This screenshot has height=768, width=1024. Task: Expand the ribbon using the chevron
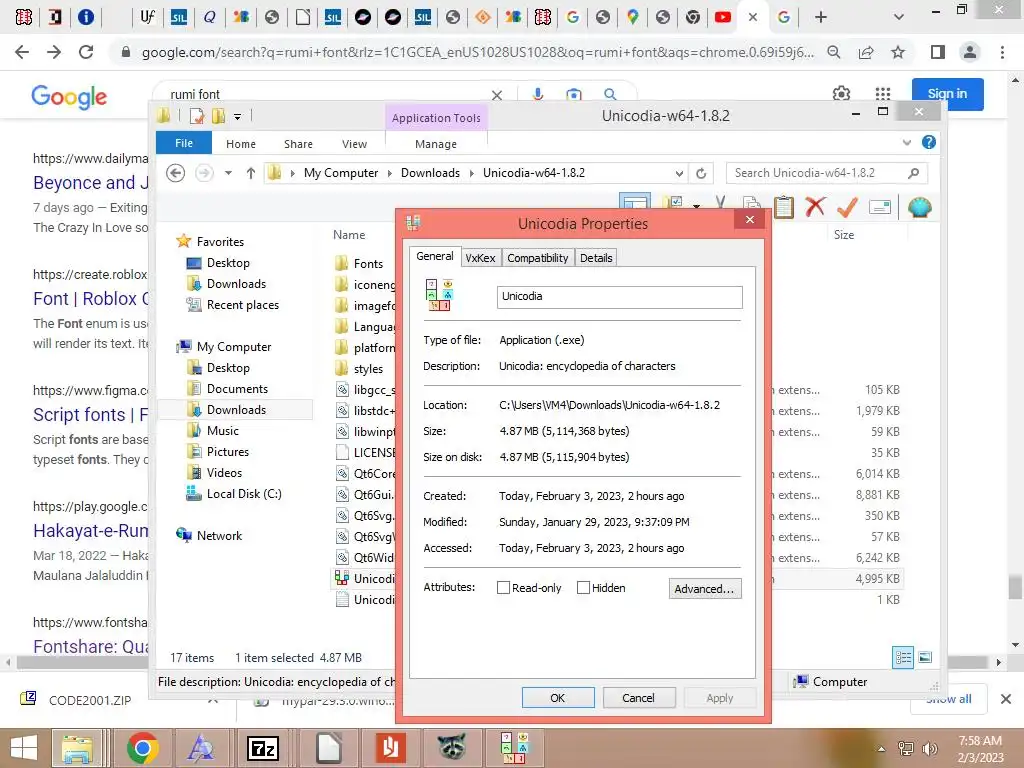[906, 142]
